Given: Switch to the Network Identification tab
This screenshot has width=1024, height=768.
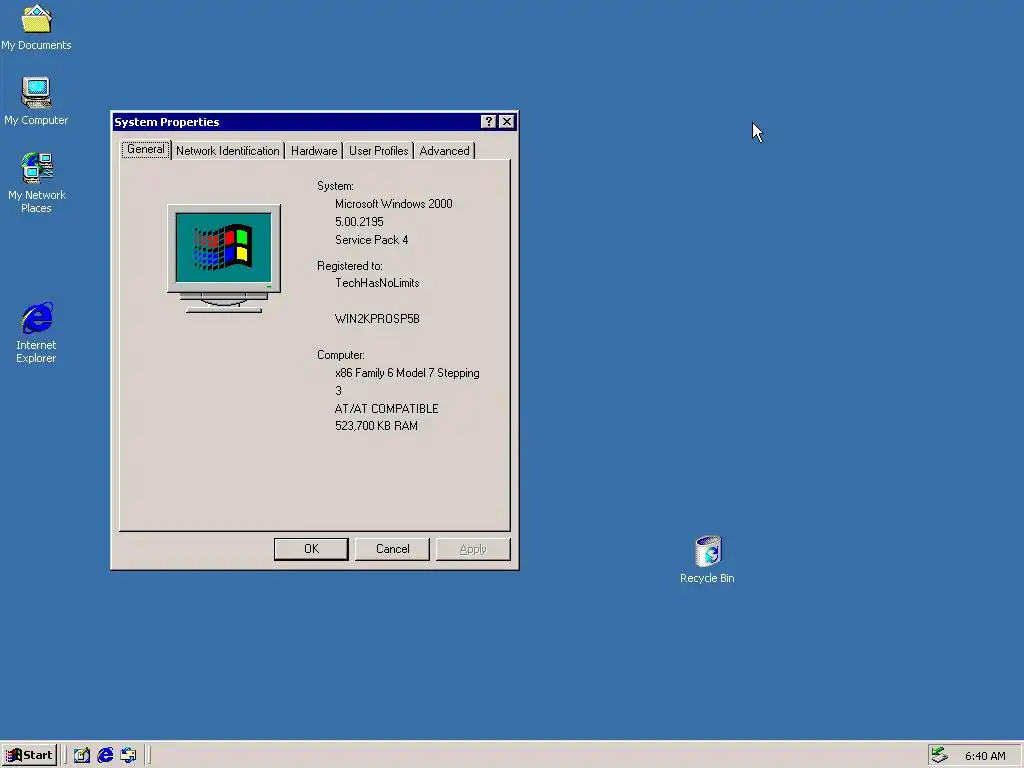Looking at the screenshot, I should [x=227, y=151].
